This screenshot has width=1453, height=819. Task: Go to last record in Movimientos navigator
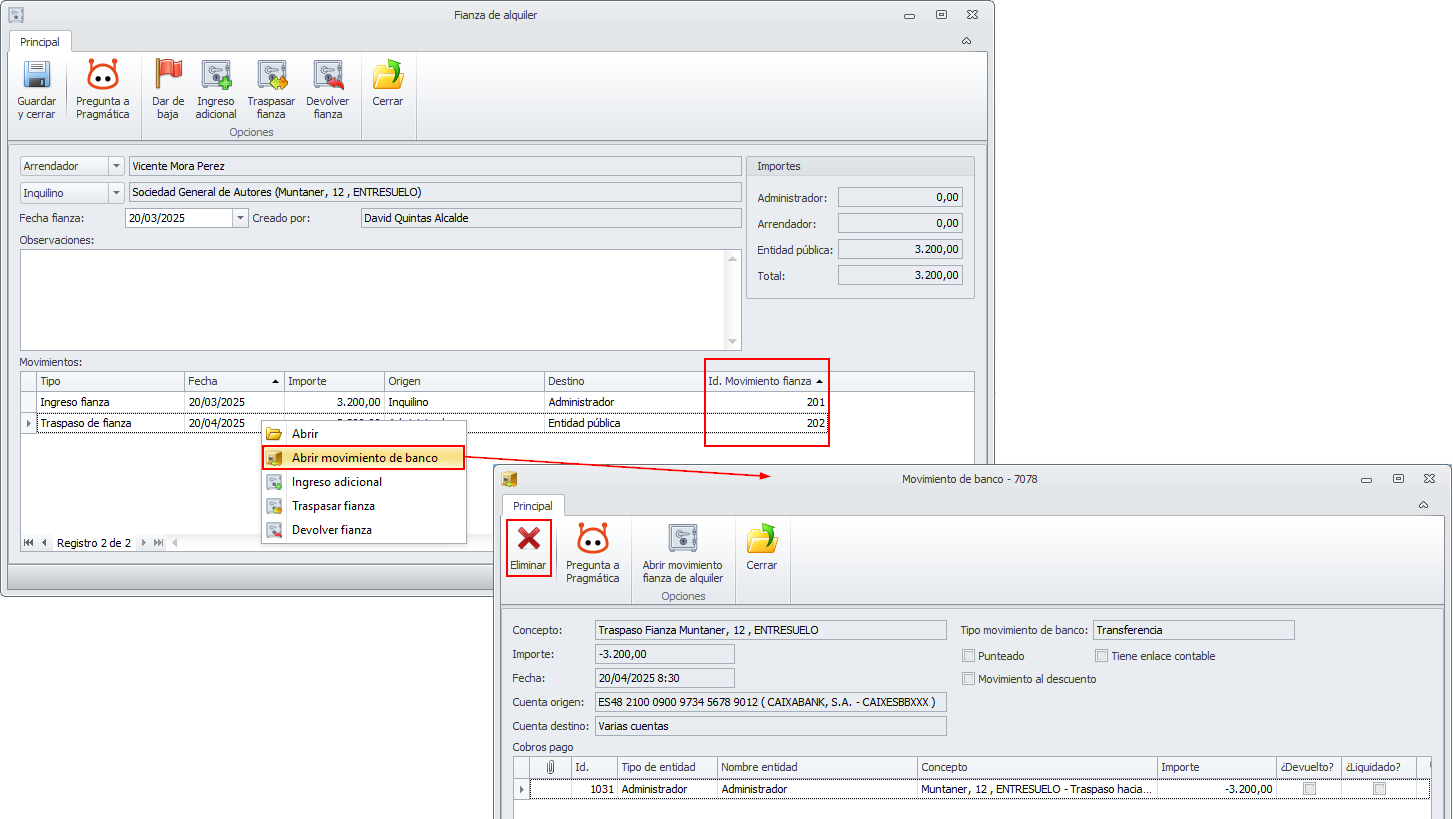tap(158, 543)
